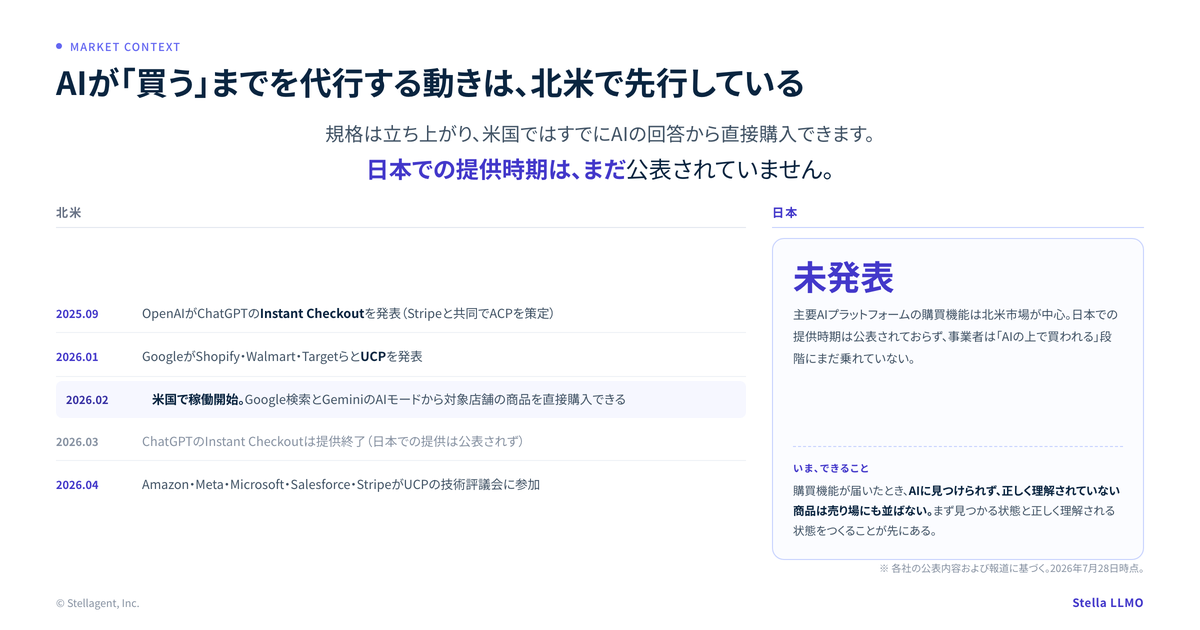Click the footnote ※ 各社の公表内容および報道に基づく

(x=1011, y=568)
